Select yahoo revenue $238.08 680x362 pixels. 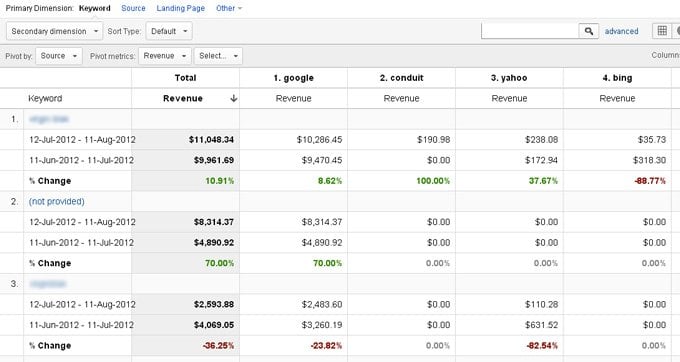pyautogui.click(x=541, y=140)
